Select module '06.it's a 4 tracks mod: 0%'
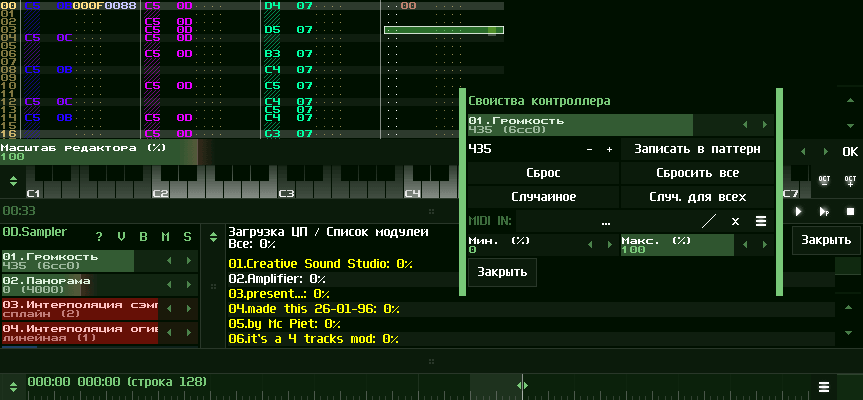Image resolution: width=863 pixels, height=400 pixels. point(313,339)
